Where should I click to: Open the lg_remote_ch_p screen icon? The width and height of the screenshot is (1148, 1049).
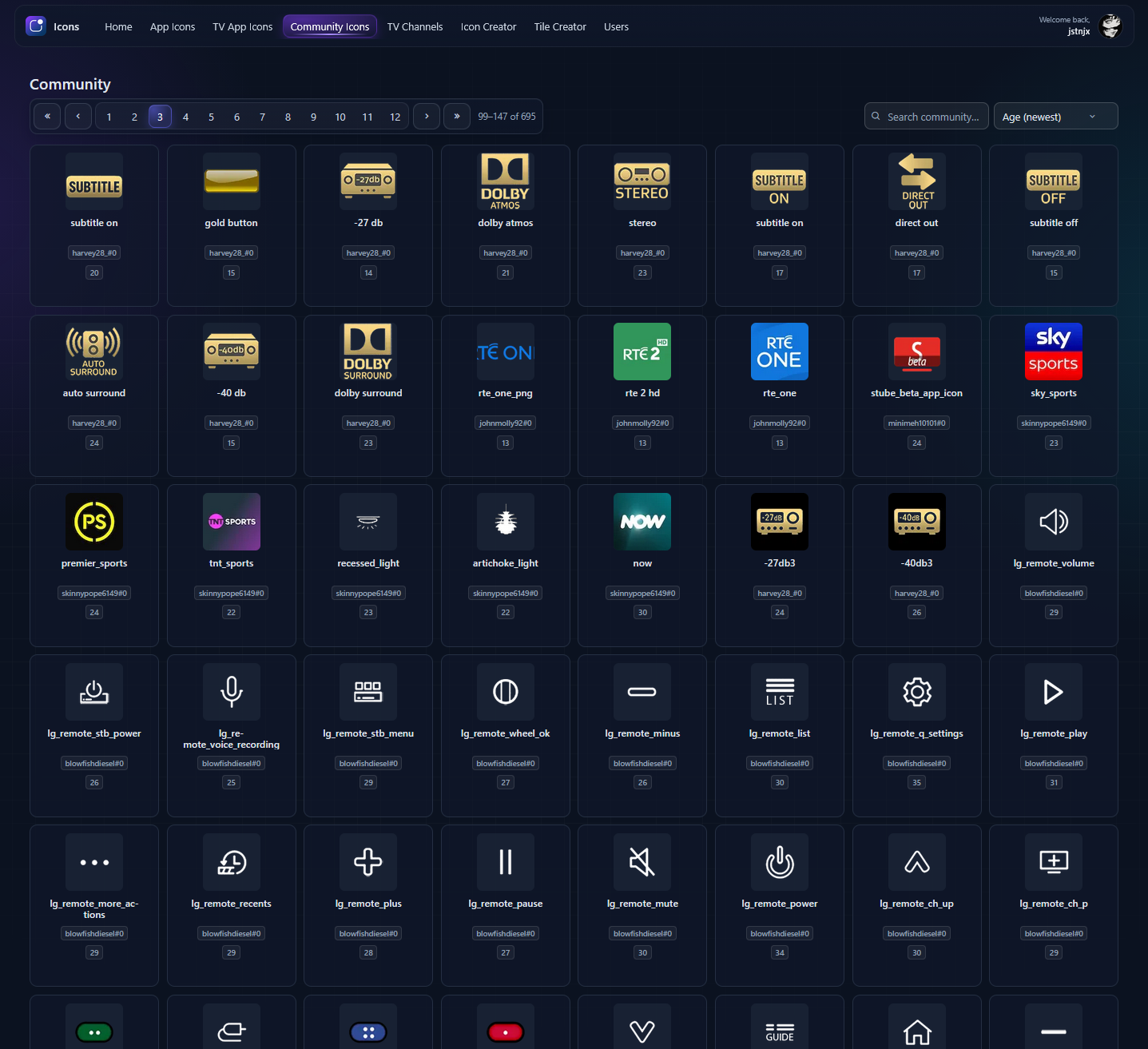coord(1054,862)
